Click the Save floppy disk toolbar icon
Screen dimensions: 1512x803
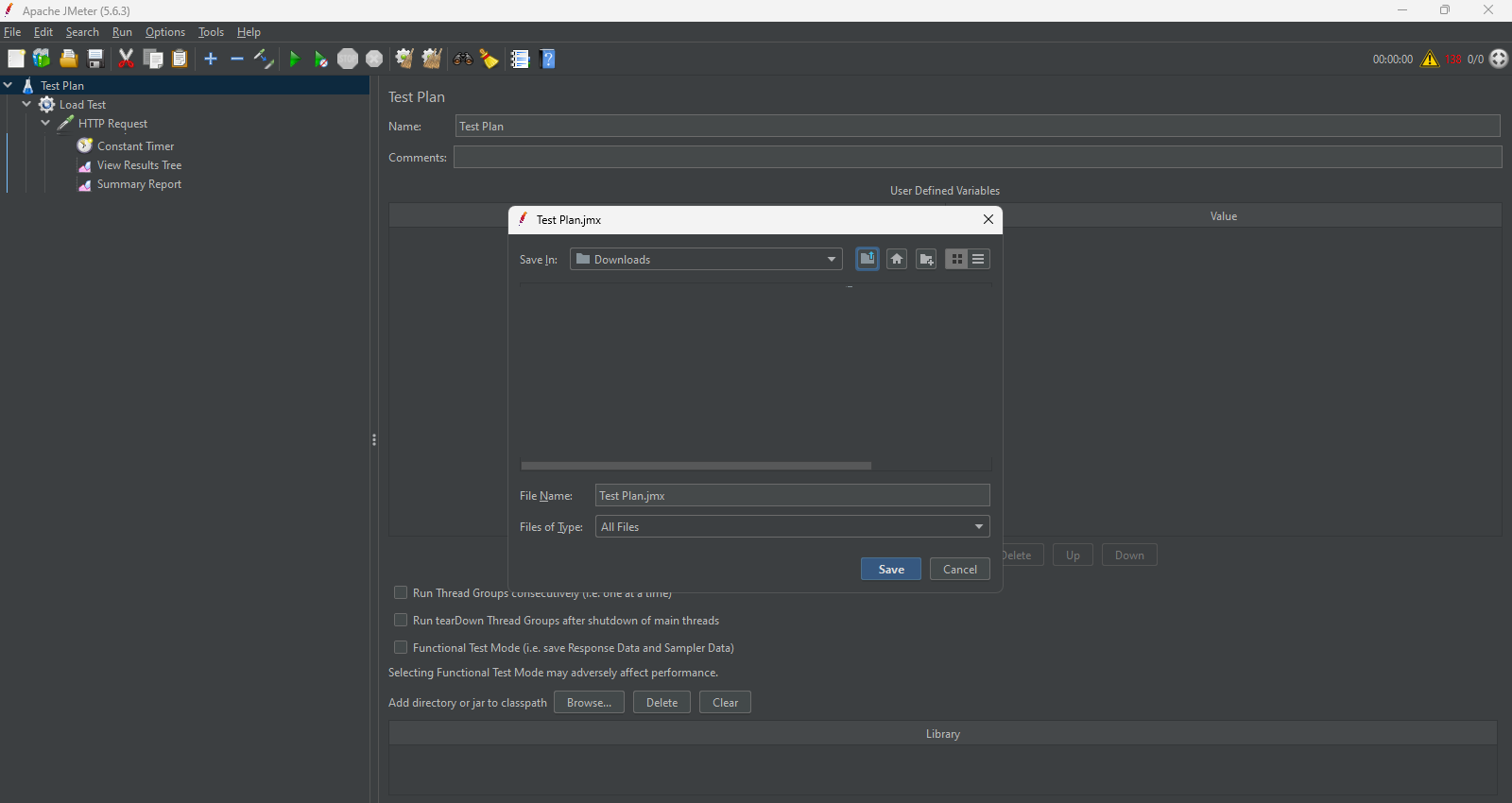[95, 59]
